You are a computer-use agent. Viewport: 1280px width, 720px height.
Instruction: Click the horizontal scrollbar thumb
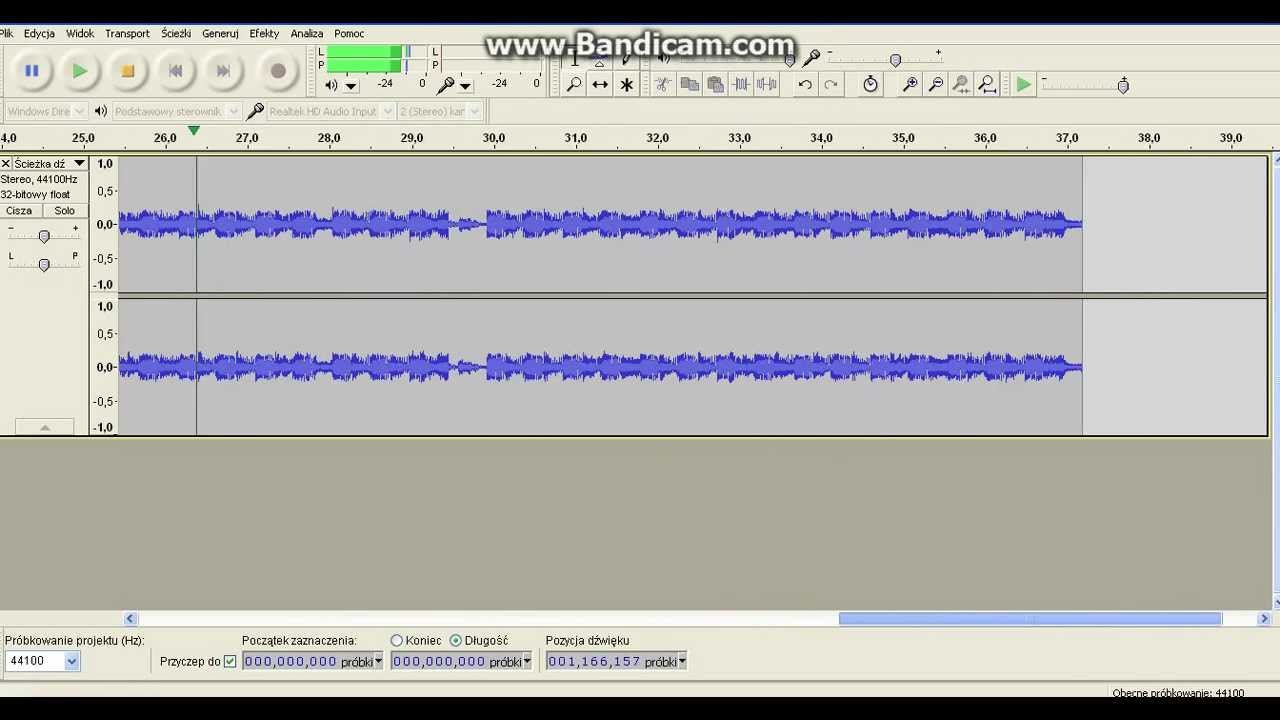tap(1030, 619)
